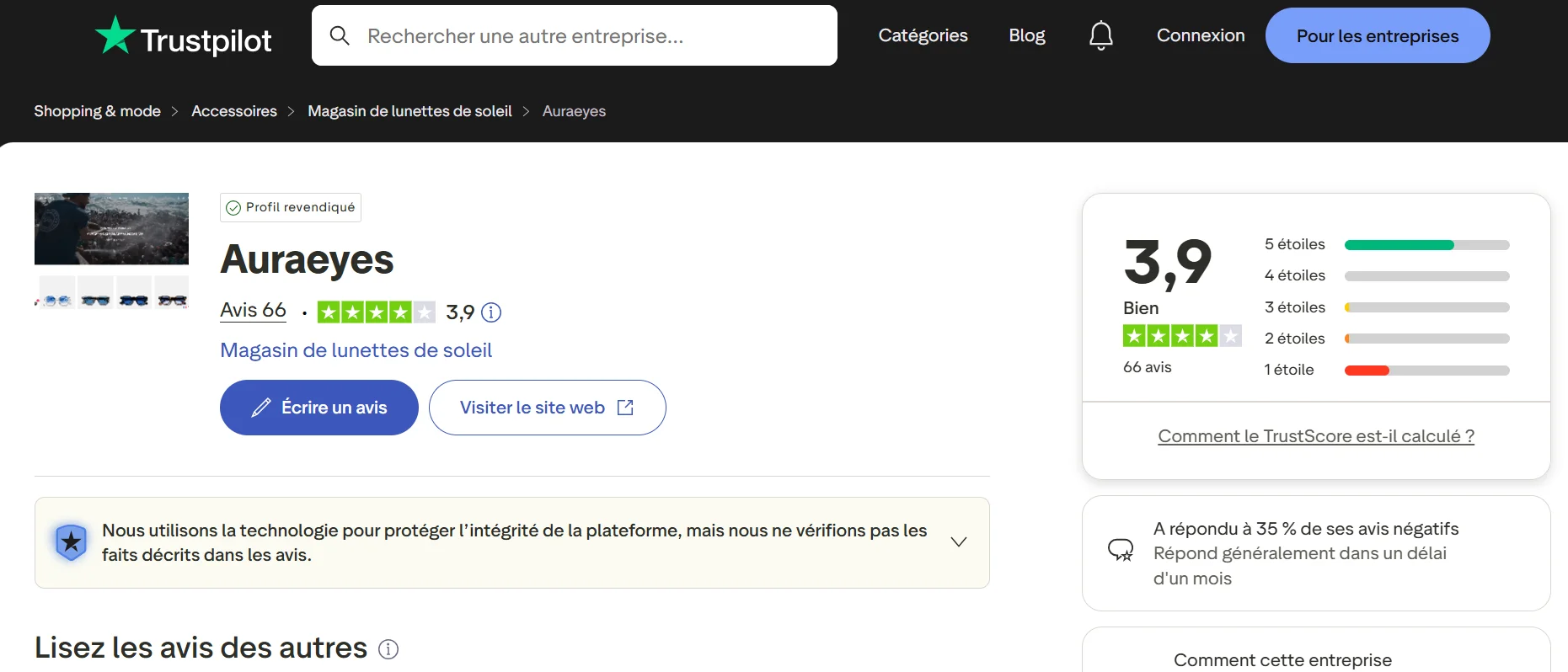1568x672 pixels.
Task: Click info icon next to Lisez les avis des autres
Action: [388, 649]
